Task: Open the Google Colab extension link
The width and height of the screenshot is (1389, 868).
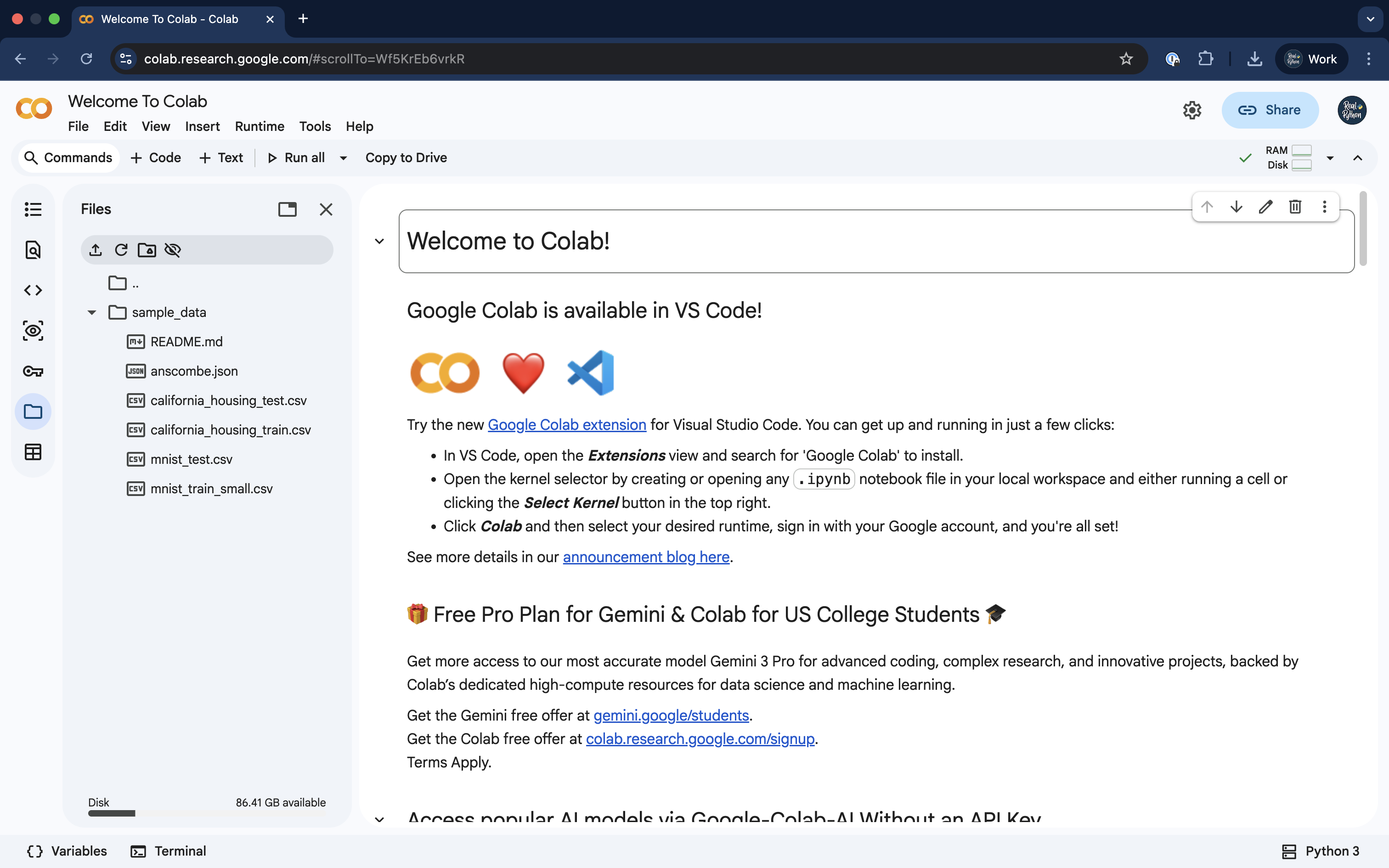Action: tap(566, 425)
